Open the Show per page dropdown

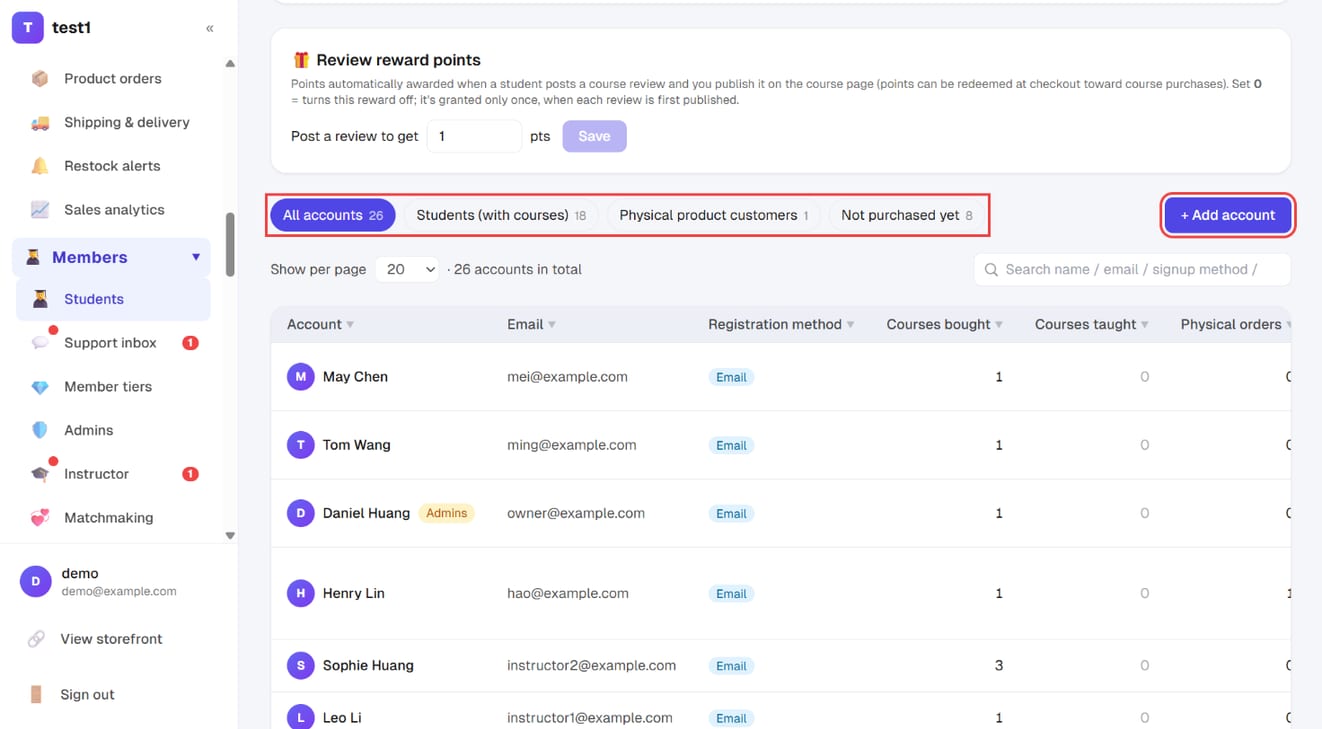tap(407, 269)
